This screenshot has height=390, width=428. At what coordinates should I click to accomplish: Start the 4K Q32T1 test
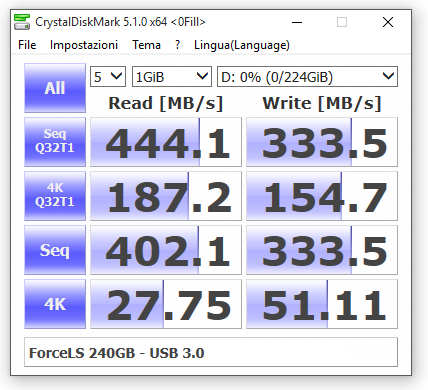point(55,196)
